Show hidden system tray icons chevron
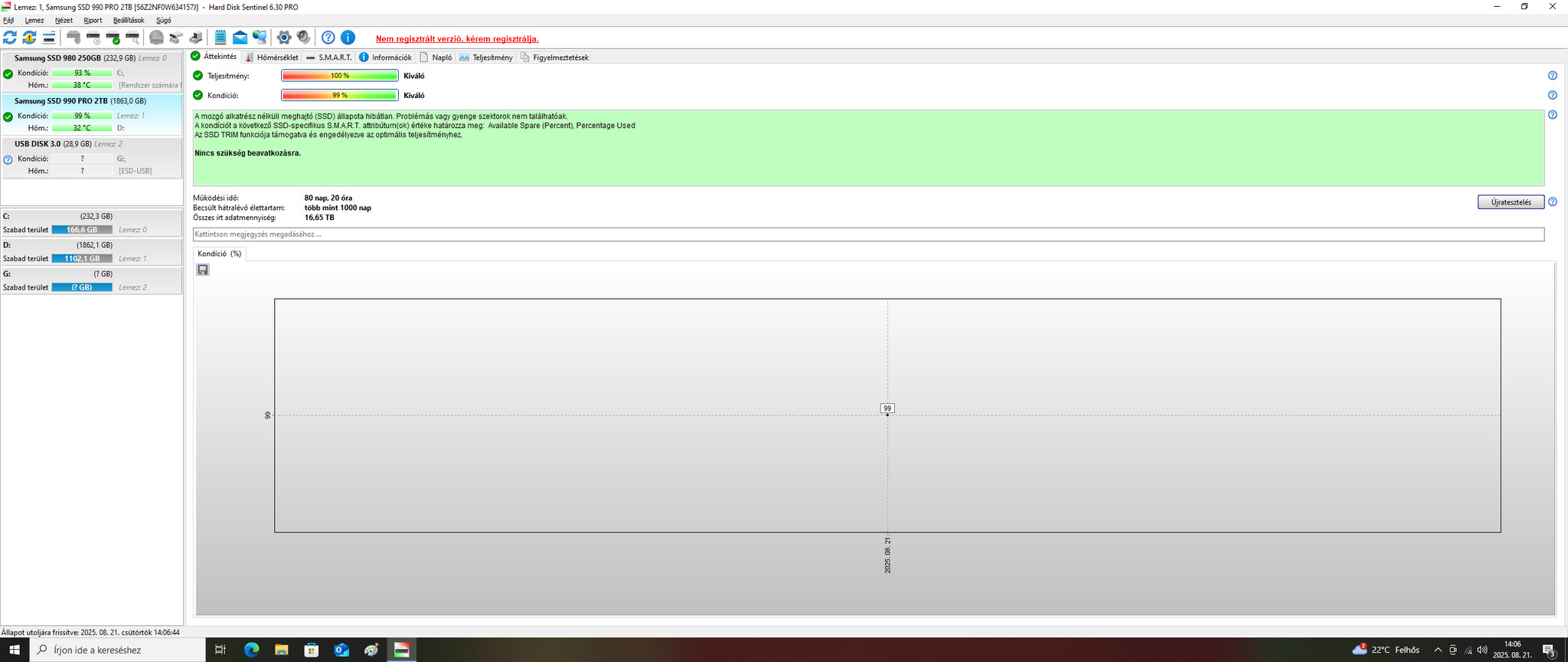Screen dimensions: 1568x662 (1438, 650)
